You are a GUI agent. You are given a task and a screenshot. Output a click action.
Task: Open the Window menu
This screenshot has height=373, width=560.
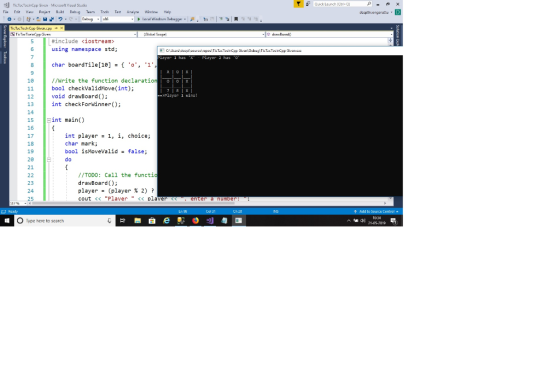151,12
